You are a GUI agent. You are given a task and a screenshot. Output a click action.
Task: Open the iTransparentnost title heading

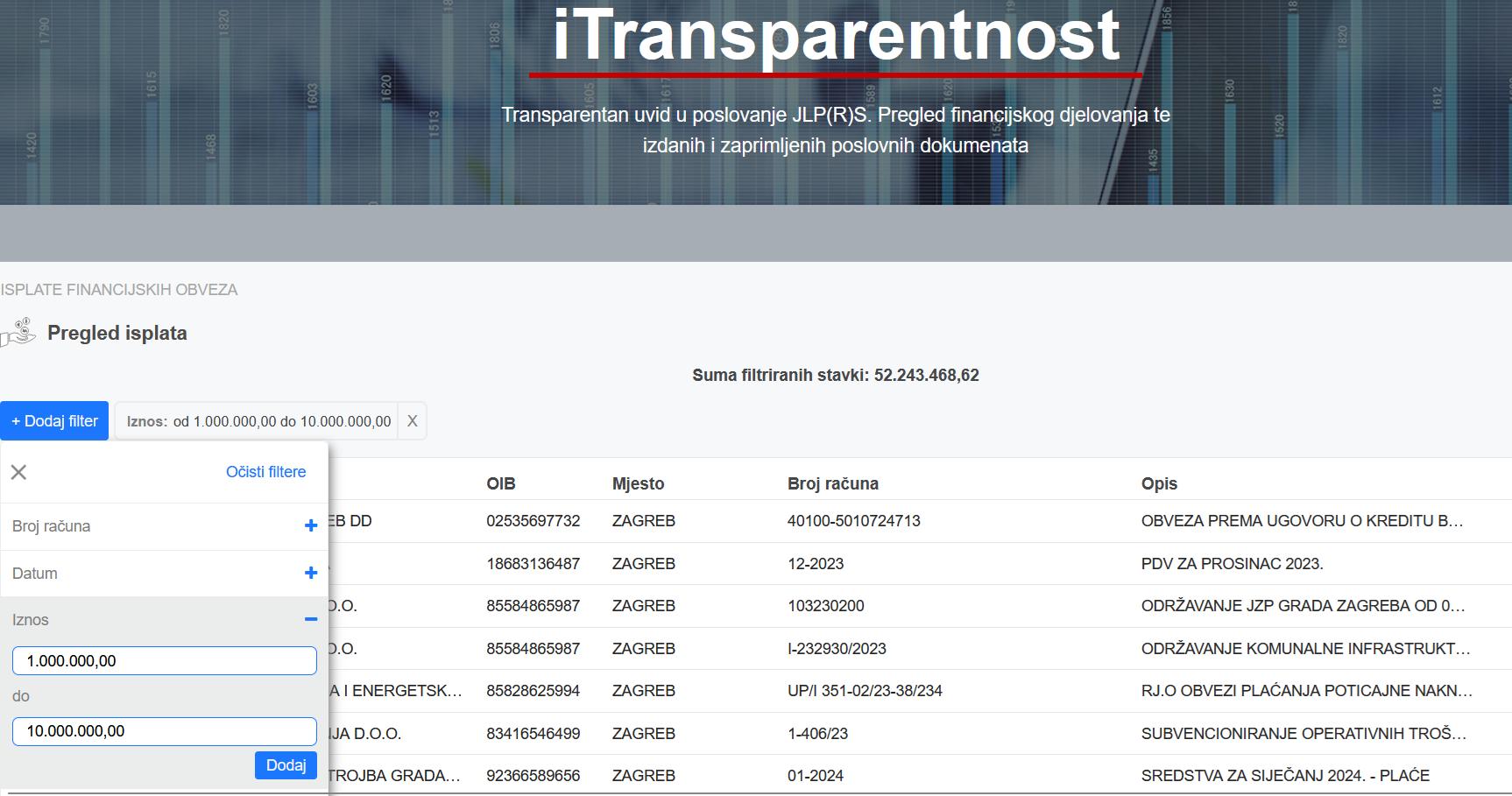tap(836, 37)
